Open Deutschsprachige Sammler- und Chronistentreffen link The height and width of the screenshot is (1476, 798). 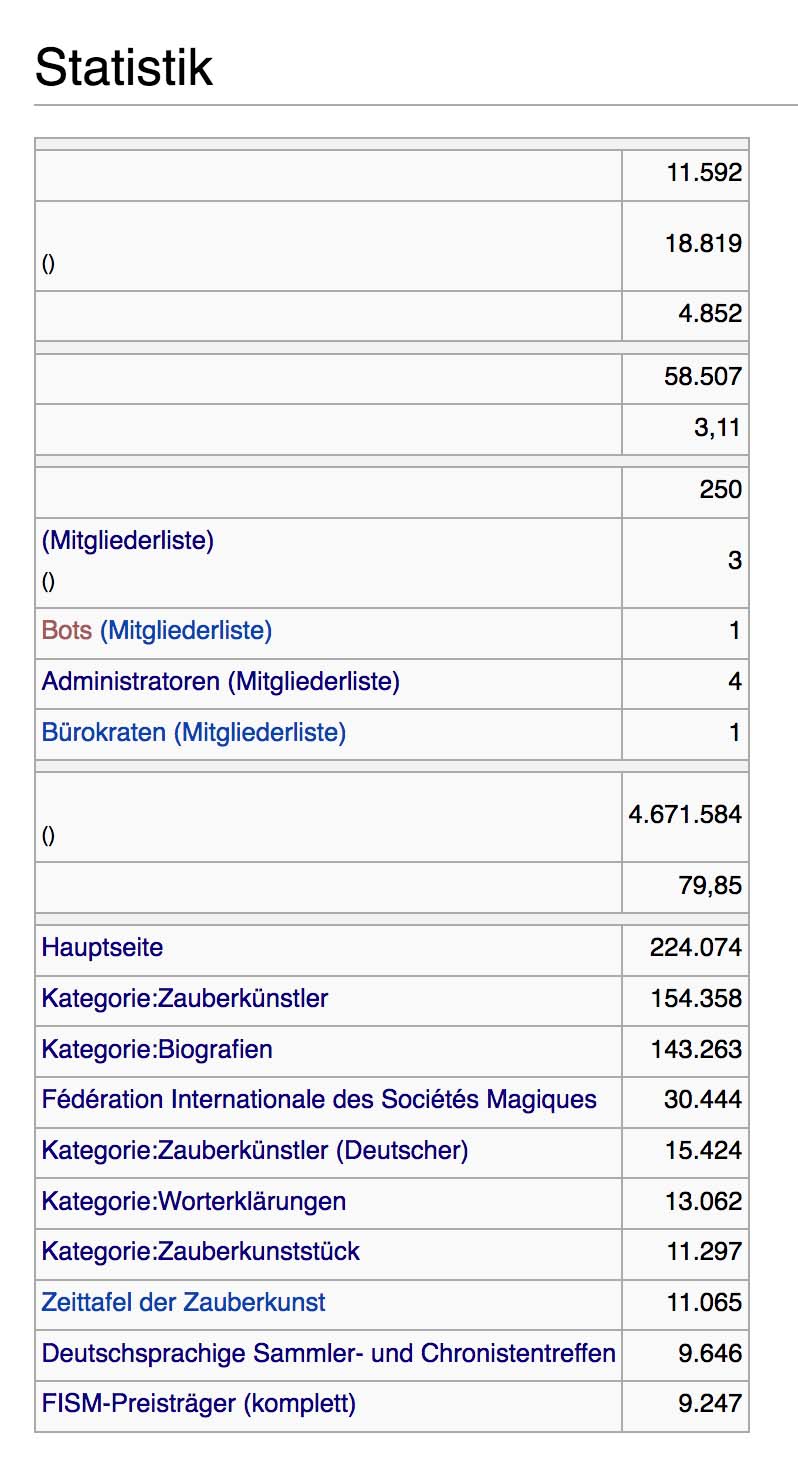point(328,1354)
